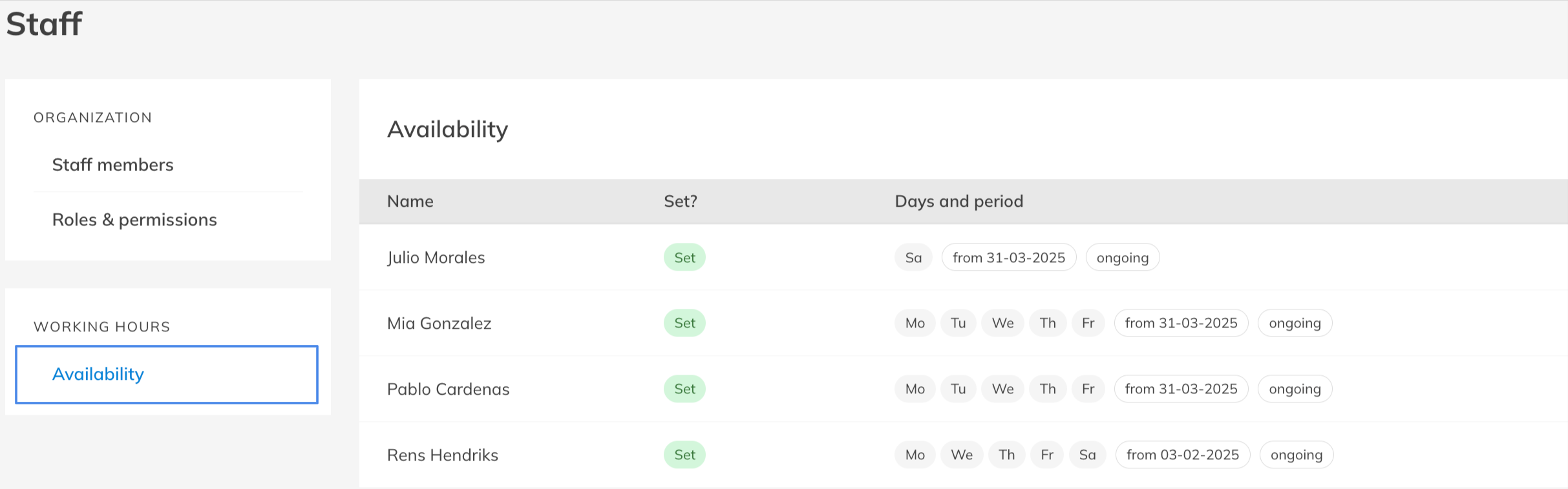Click Pablo Cardenas name
The image size is (1568, 489).
pyautogui.click(x=448, y=390)
